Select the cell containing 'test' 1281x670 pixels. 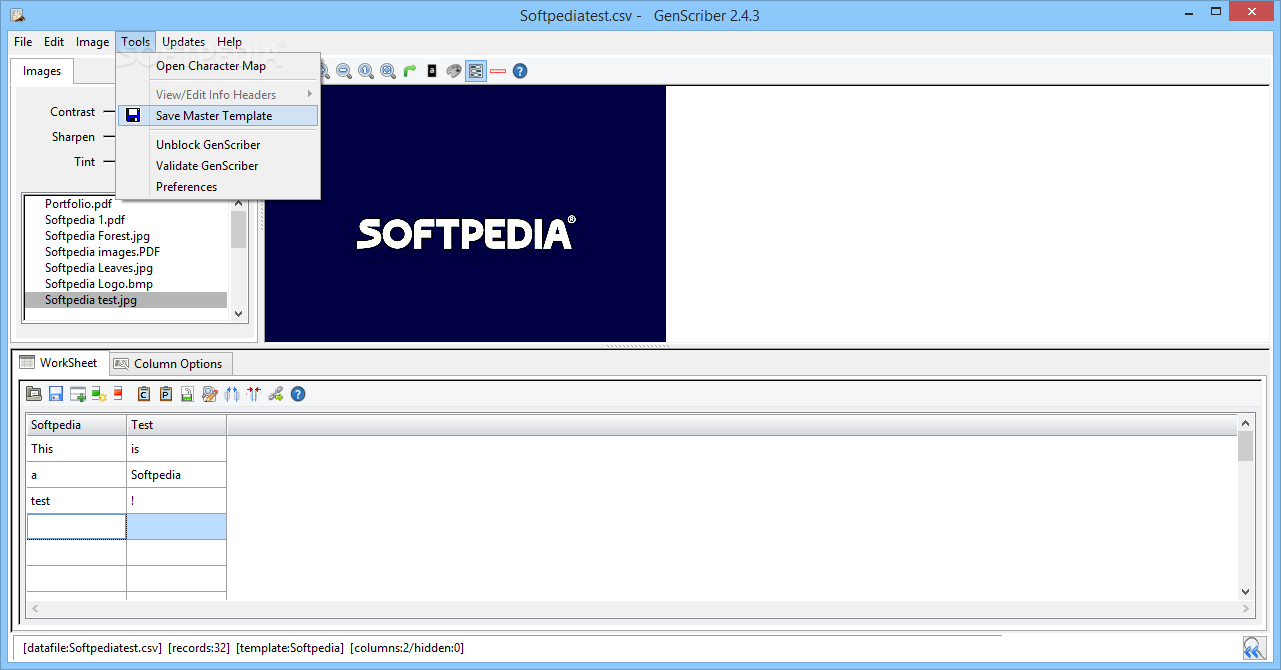tap(76, 501)
